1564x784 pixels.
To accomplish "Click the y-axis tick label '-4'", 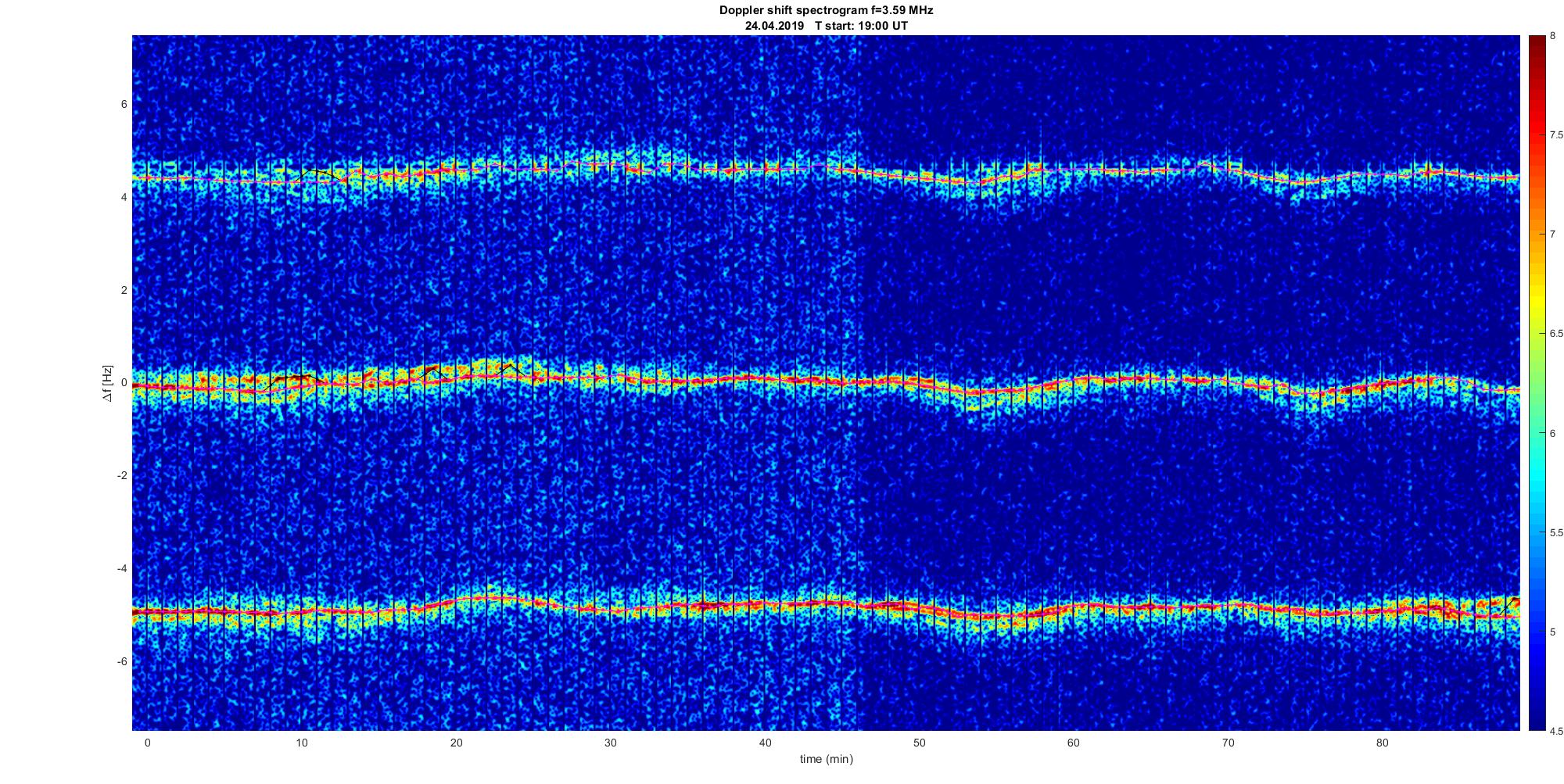I will click(x=122, y=568).
